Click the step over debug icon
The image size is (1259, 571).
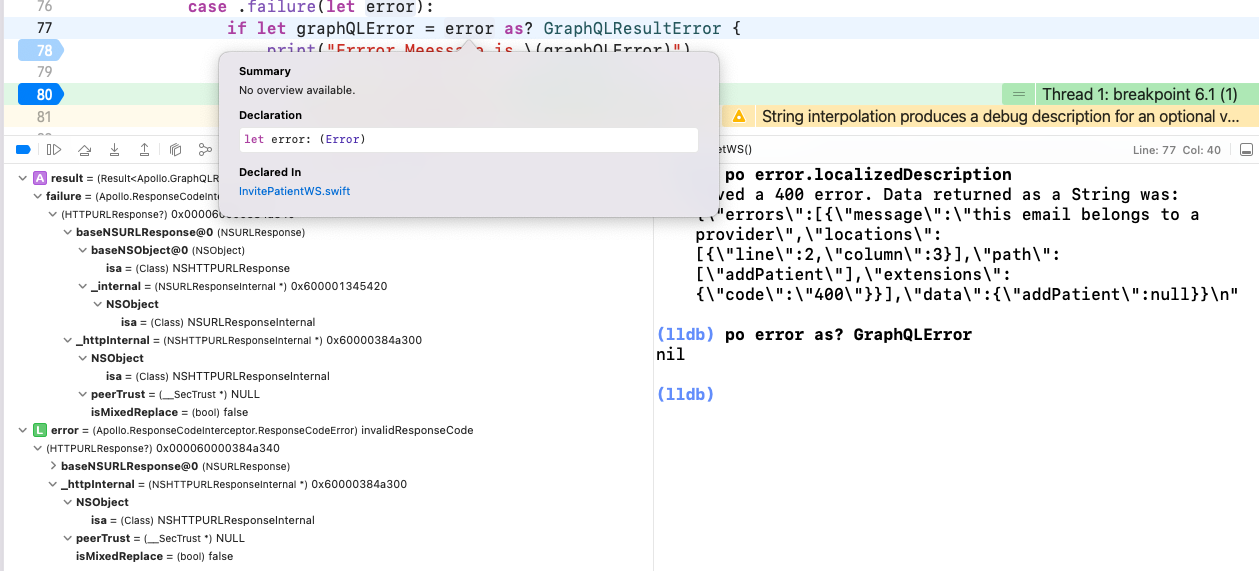click(85, 150)
